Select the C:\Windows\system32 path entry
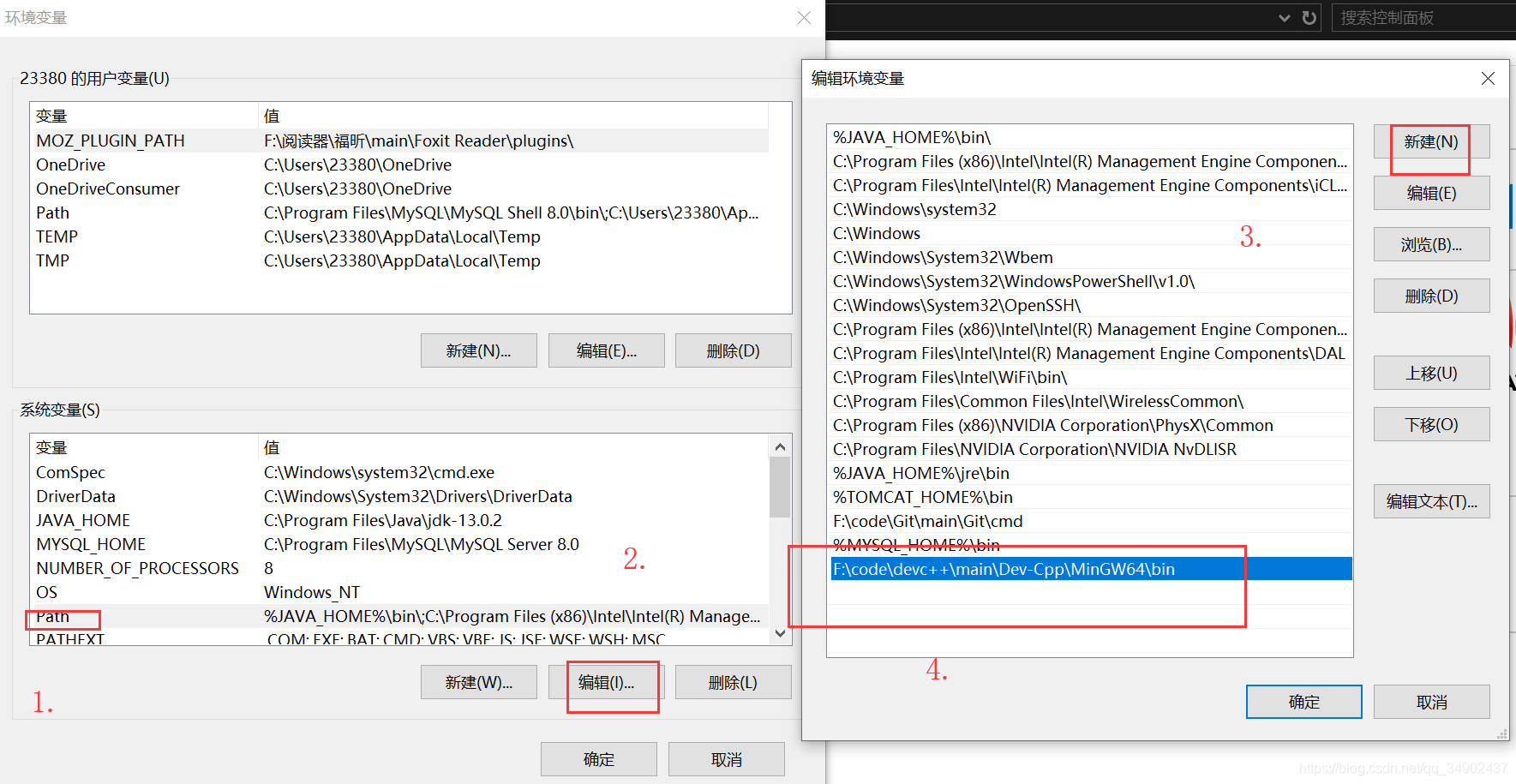1516x784 pixels. (1090, 209)
